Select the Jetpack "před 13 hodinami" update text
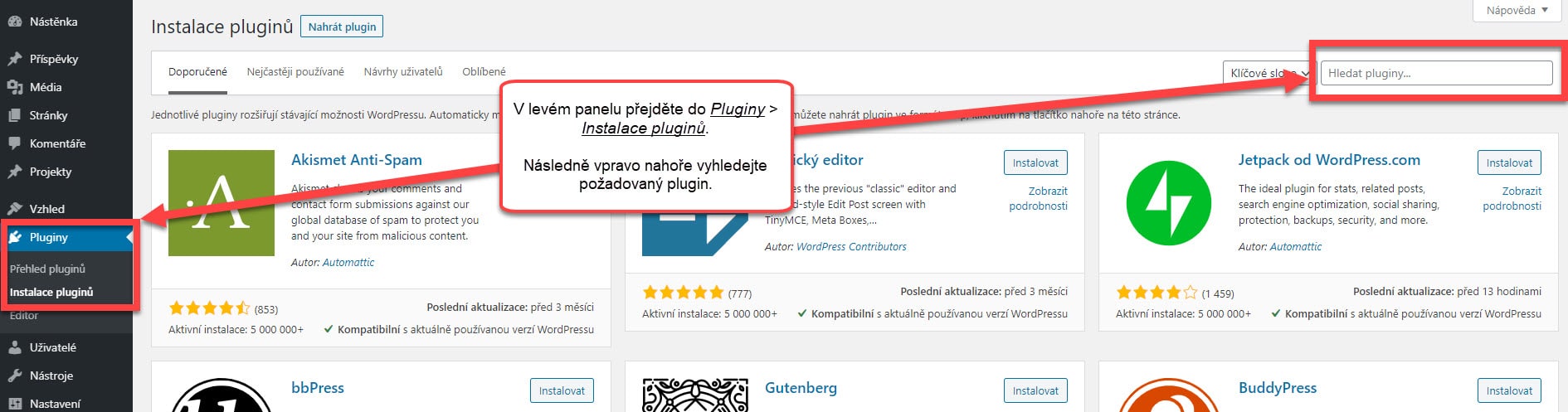 1499,291
